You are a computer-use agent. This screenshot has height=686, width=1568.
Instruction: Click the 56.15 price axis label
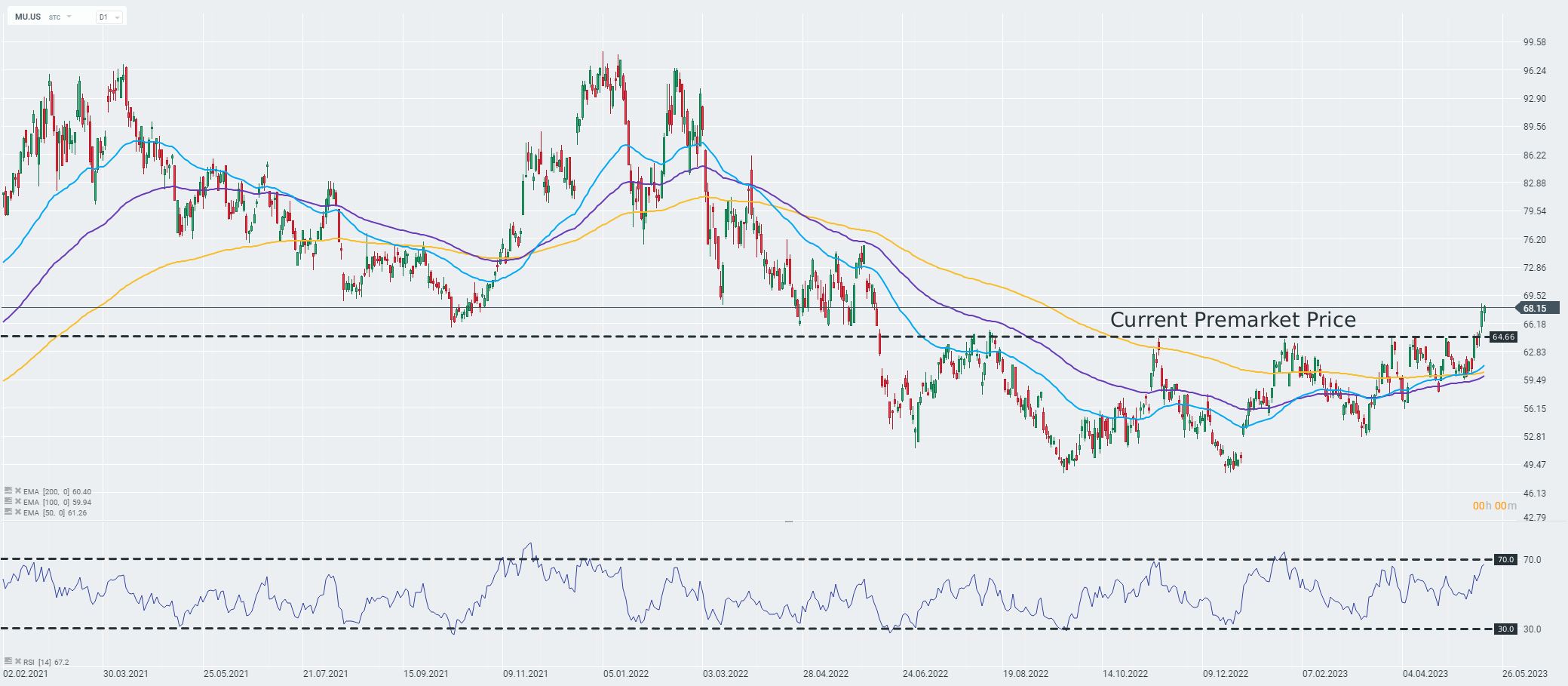[x=1535, y=409]
